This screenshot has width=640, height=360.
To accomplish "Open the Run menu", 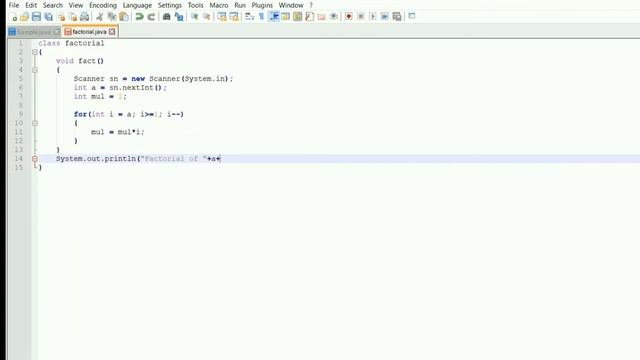I will click(x=240, y=5).
